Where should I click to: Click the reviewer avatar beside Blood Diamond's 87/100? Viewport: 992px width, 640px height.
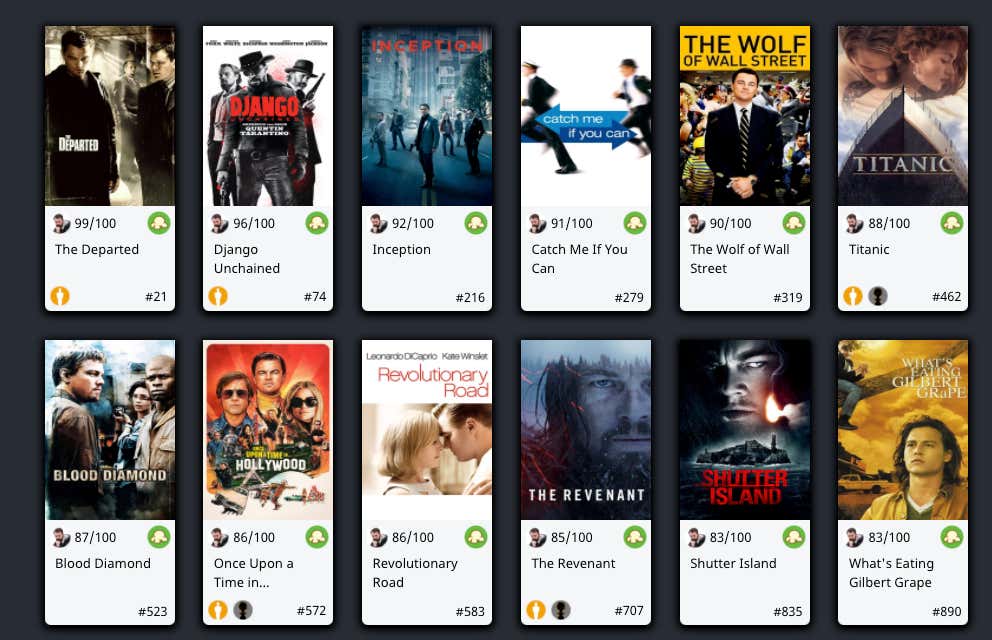tap(61, 537)
